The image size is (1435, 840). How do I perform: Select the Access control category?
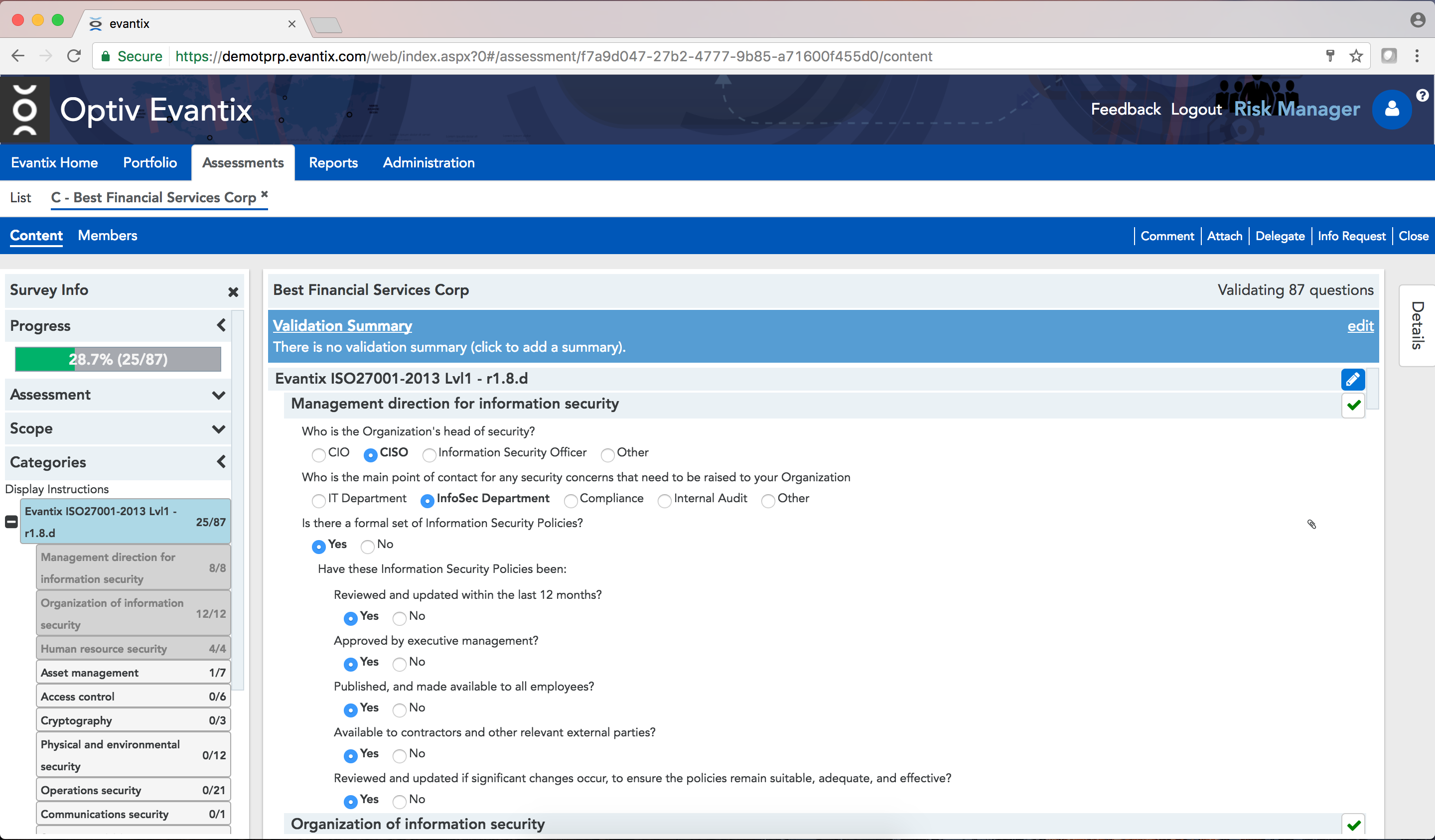(133, 697)
